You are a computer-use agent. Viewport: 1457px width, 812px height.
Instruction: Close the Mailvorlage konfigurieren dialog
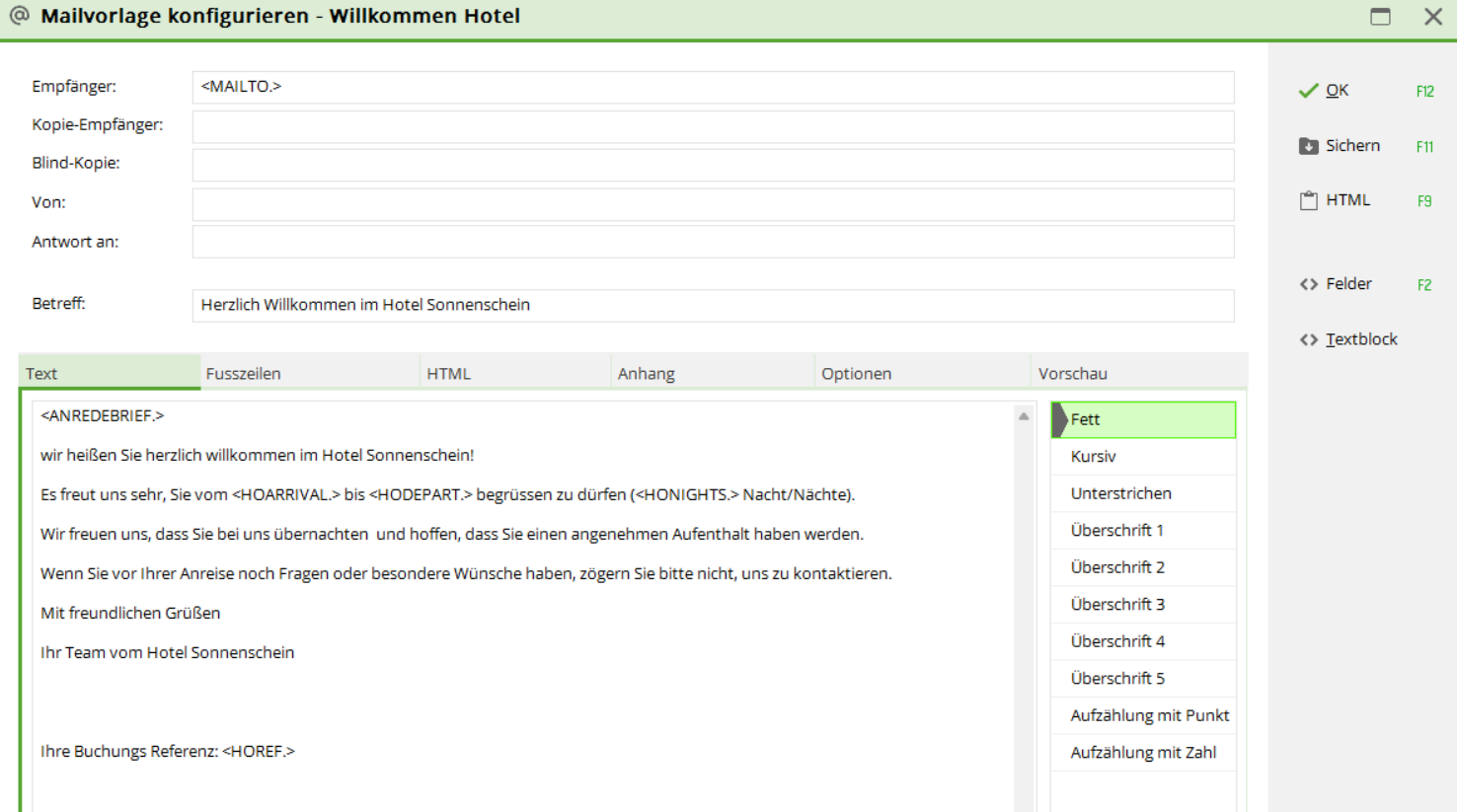tap(1432, 17)
